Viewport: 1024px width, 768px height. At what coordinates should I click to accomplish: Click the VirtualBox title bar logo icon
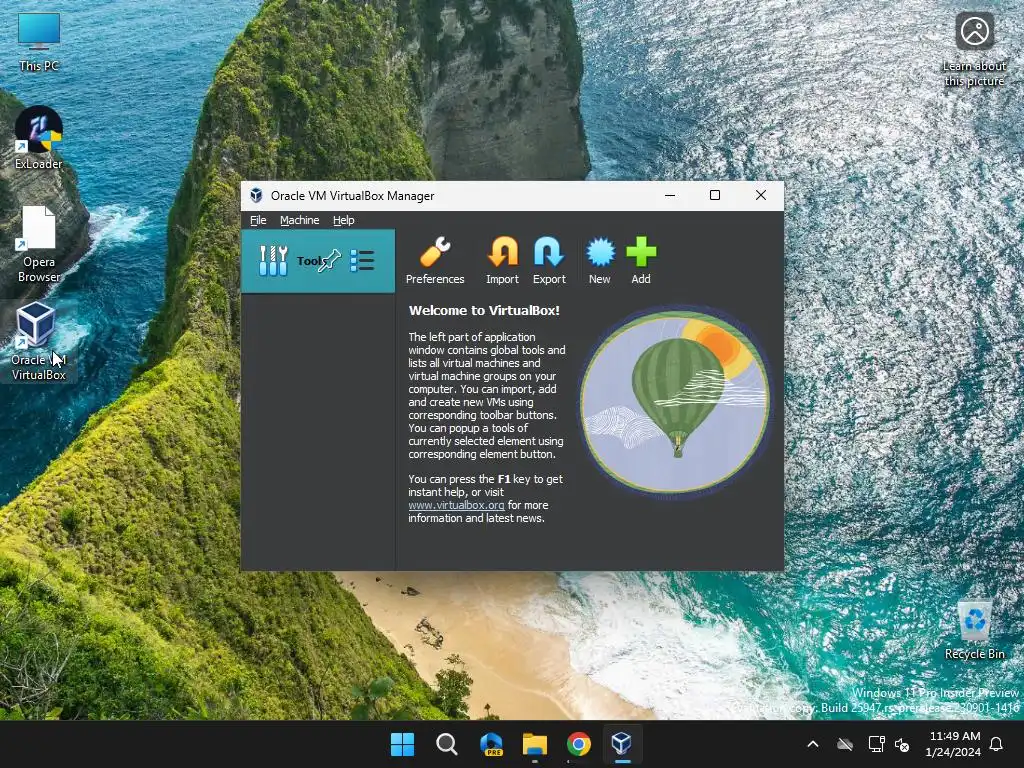[257, 195]
